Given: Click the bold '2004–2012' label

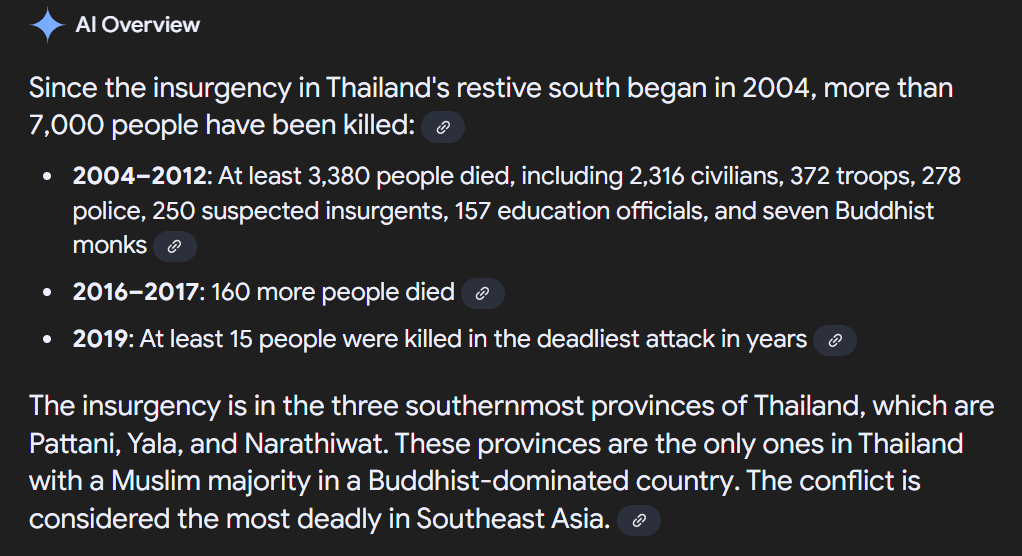Looking at the screenshot, I should (139, 176).
